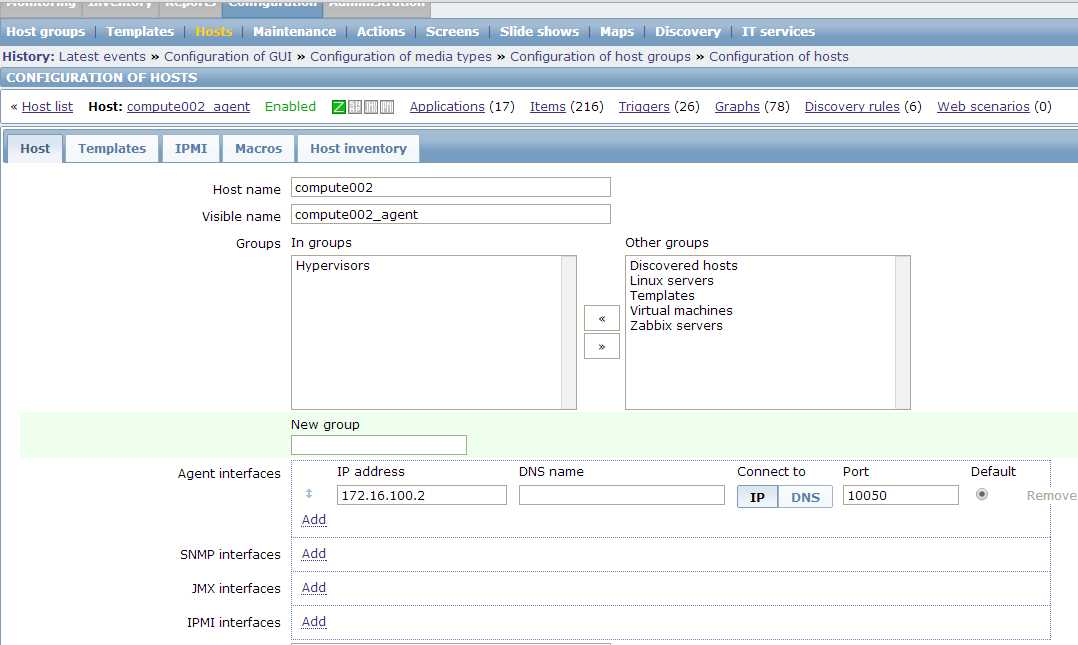Click the Enabled status link

[290, 107]
